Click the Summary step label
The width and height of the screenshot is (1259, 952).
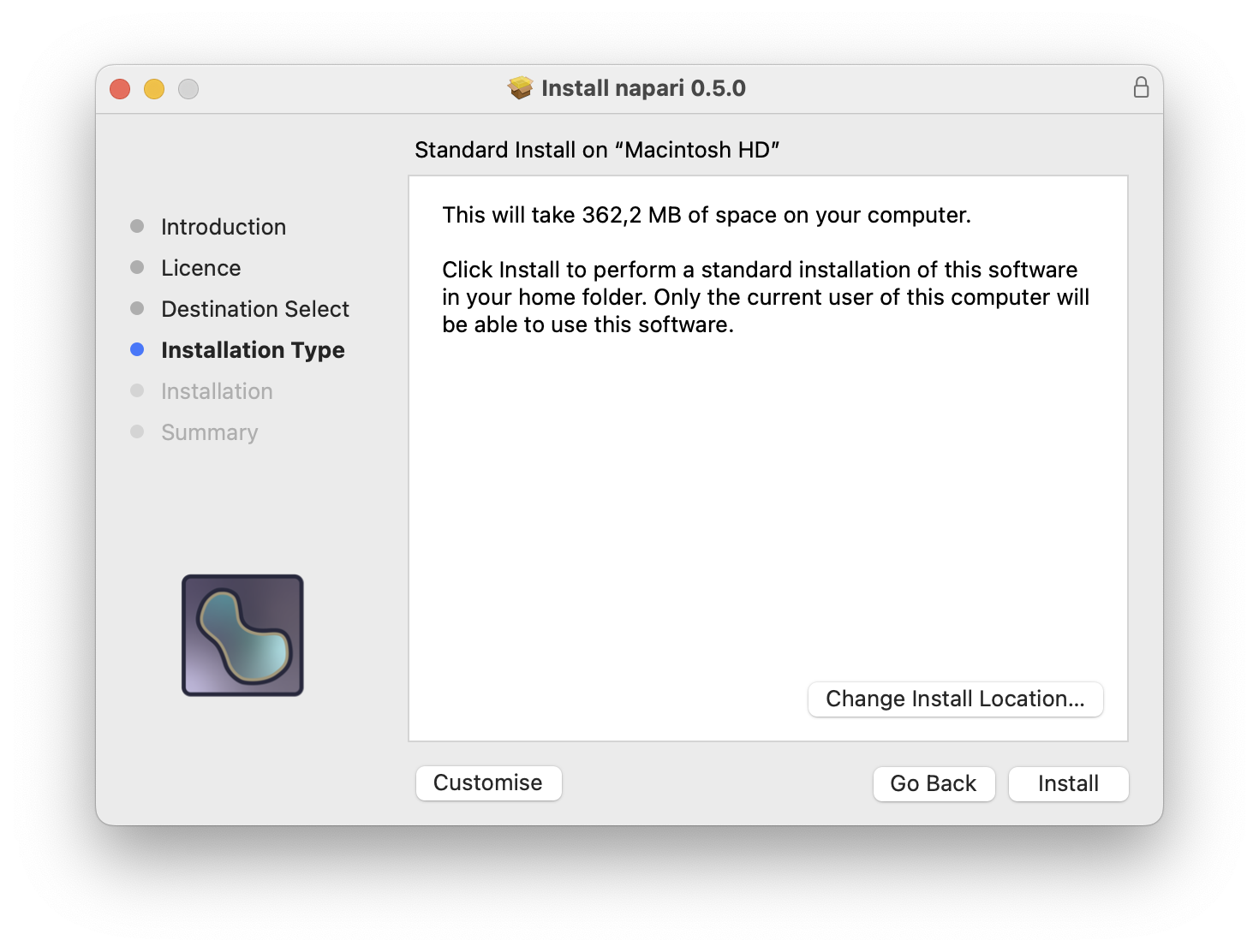pyautogui.click(x=209, y=431)
